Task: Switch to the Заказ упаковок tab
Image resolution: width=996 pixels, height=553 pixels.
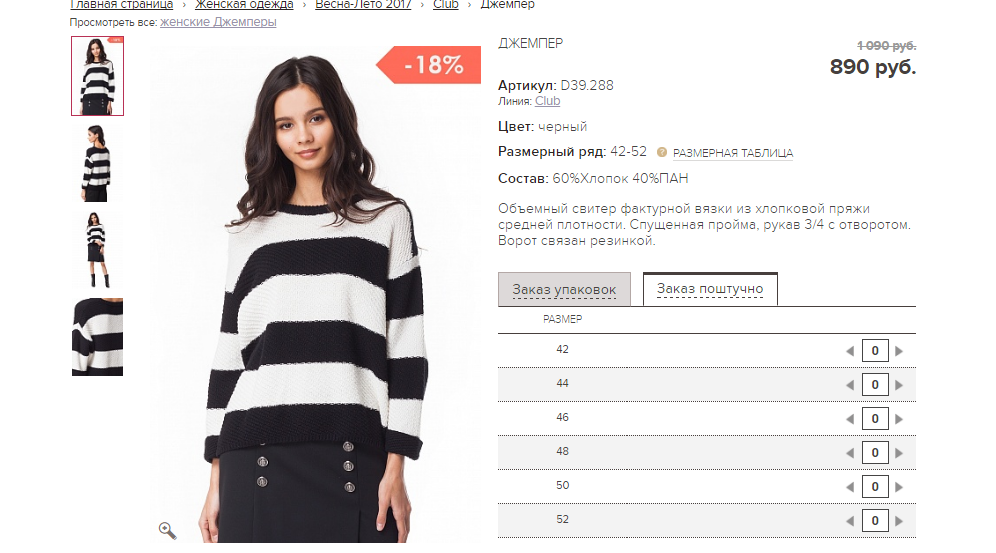Action: [x=564, y=290]
